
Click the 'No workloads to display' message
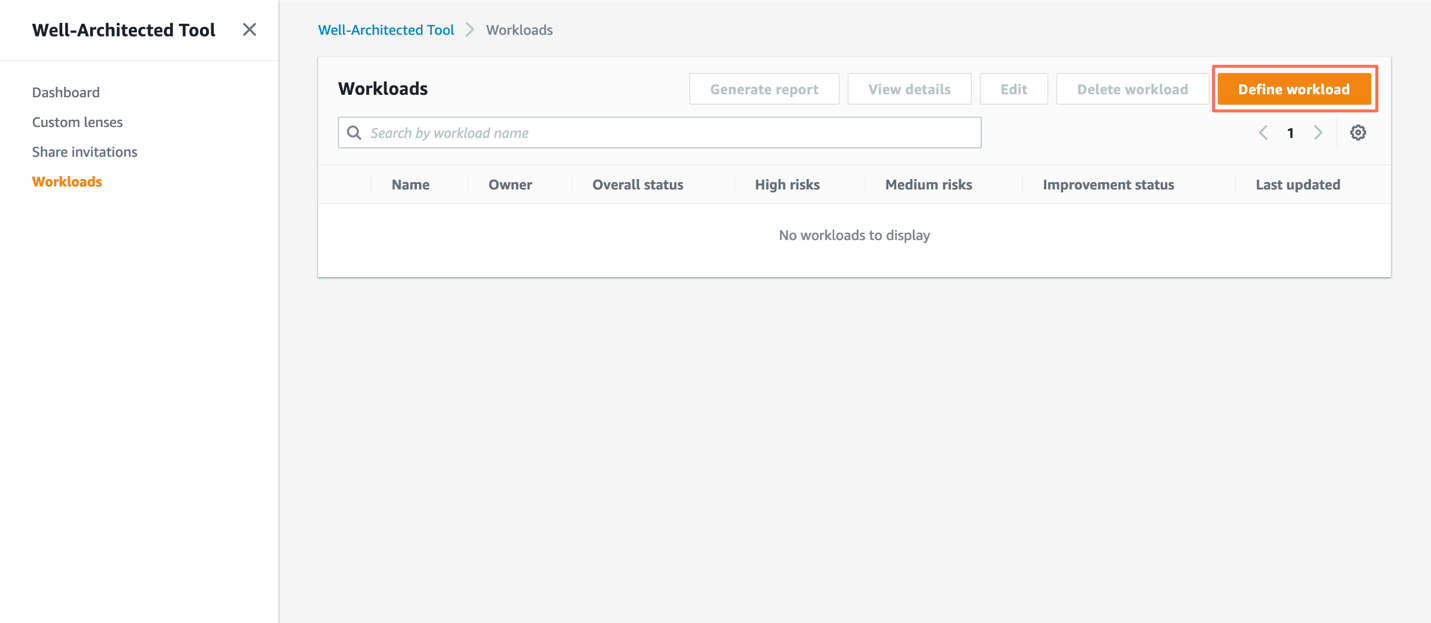854,235
